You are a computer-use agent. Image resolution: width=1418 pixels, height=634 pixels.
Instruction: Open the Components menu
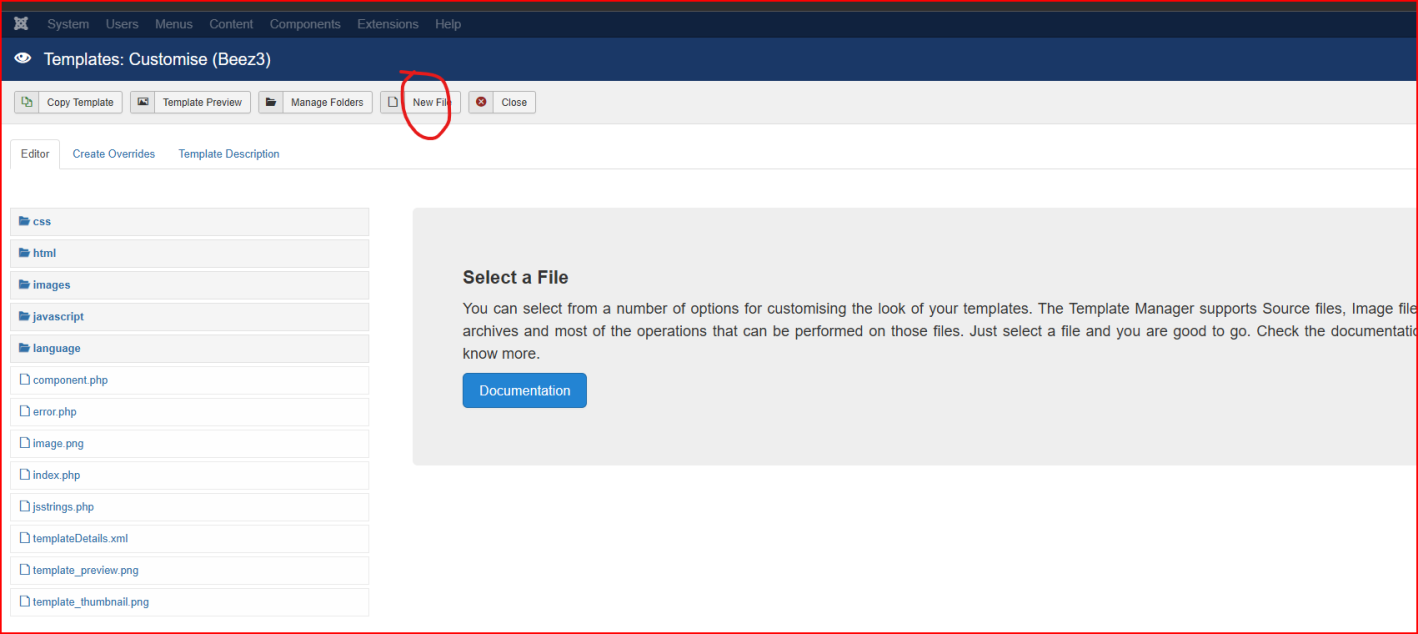(x=305, y=24)
